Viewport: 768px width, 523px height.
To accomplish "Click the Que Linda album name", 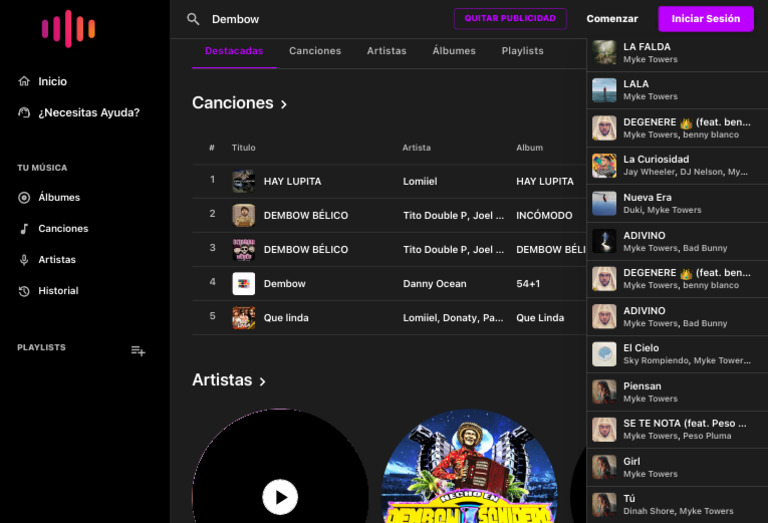I will [540, 318].
